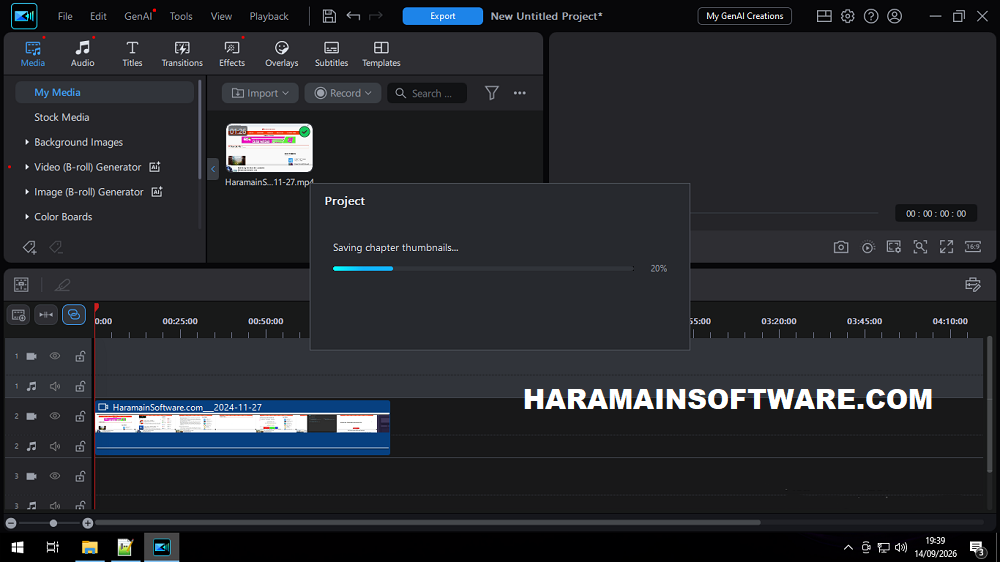
Task: Open the Edit menu
Action: point(98,16)
